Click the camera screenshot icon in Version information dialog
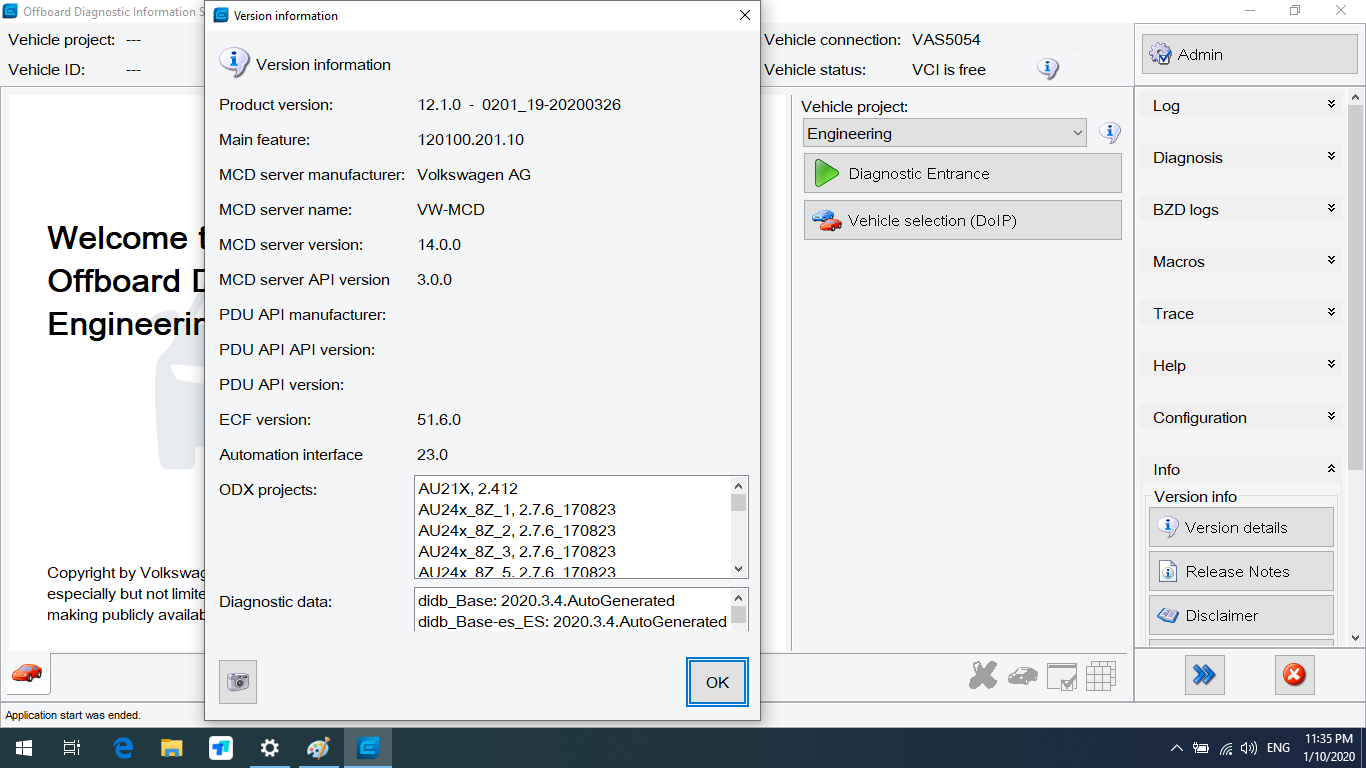 click(x=237, y=682)
